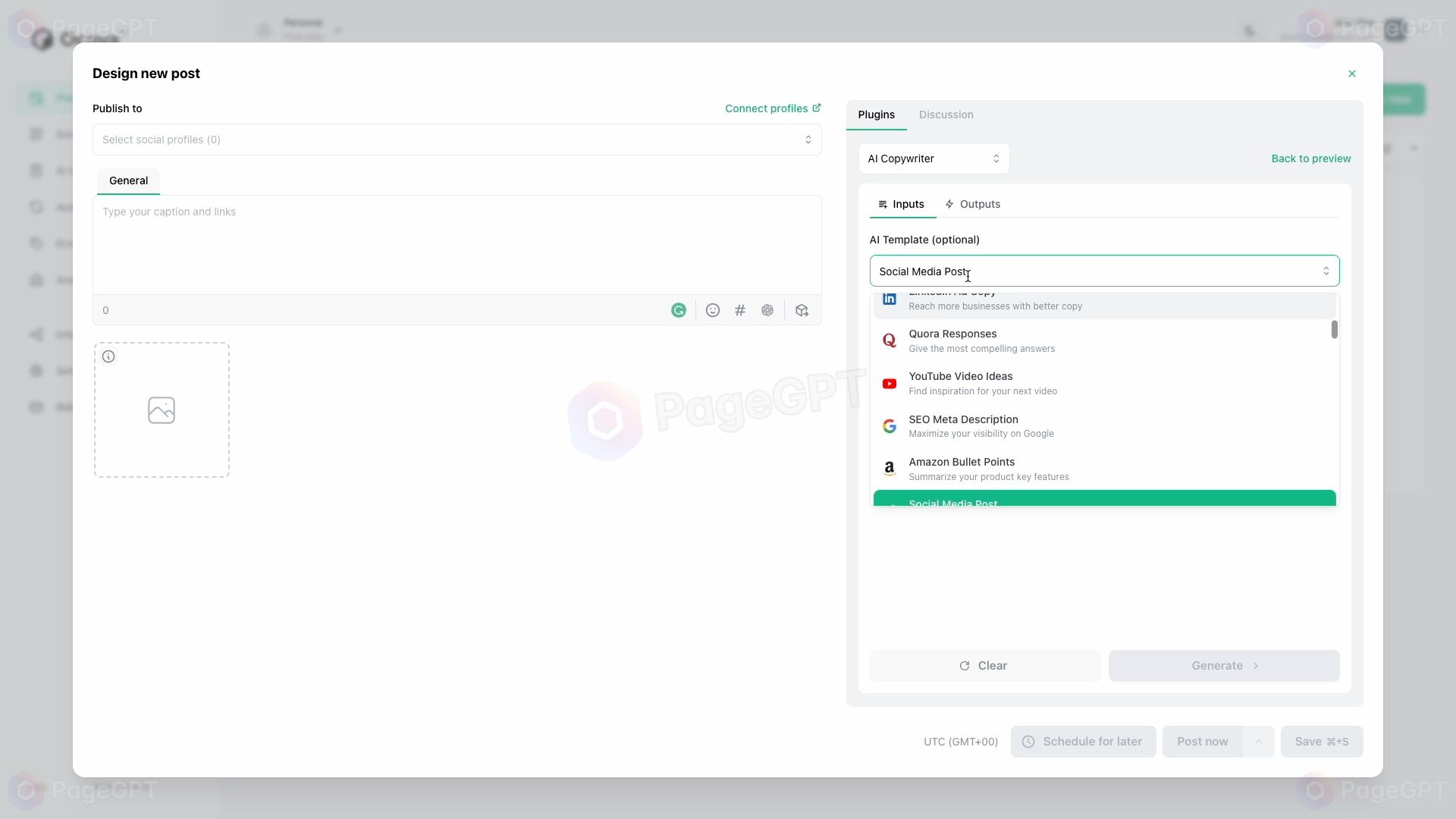Open the AI Copywriter plugin dropdown

934,158
